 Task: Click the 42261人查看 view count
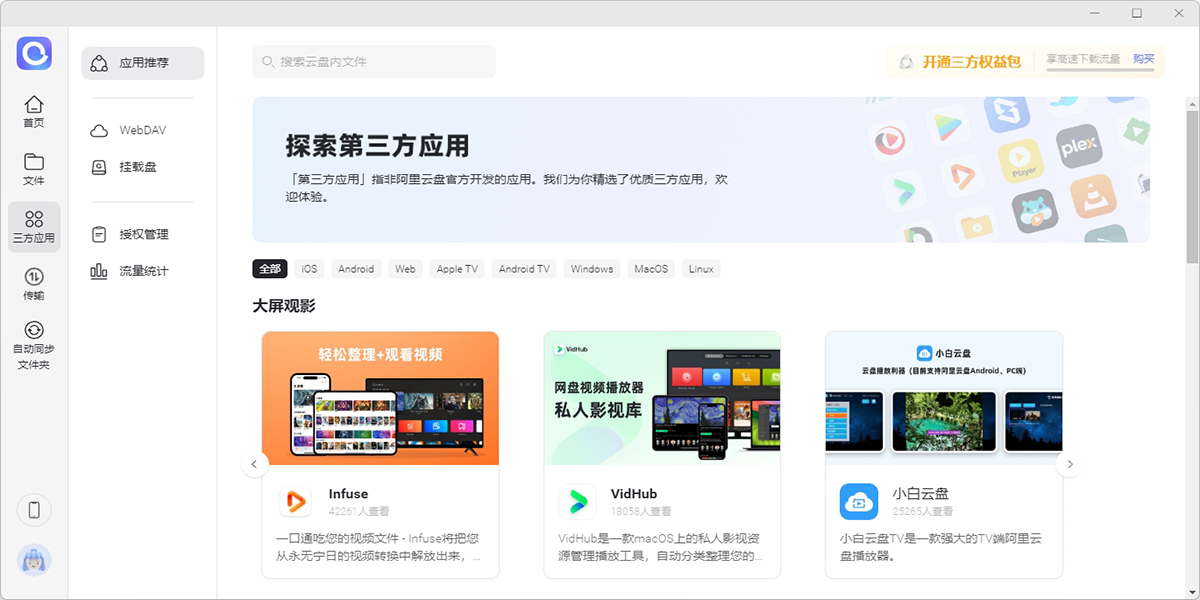[x=359, y=511]
